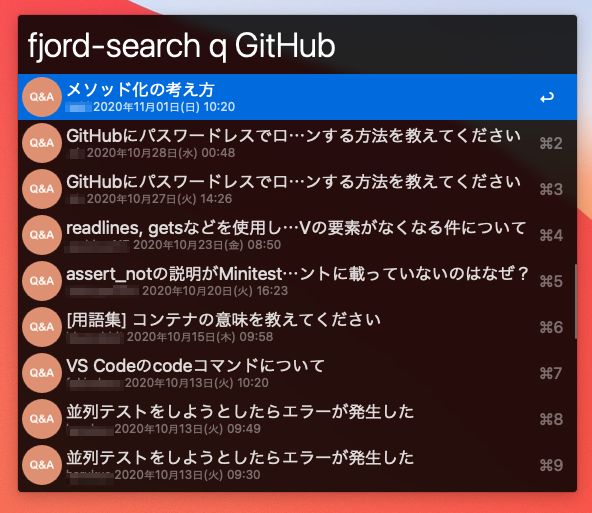Click Q&A icon of the 09:49 並列テスト row
The width and height of the screenshot is (592, 513).
pos(42,419)
